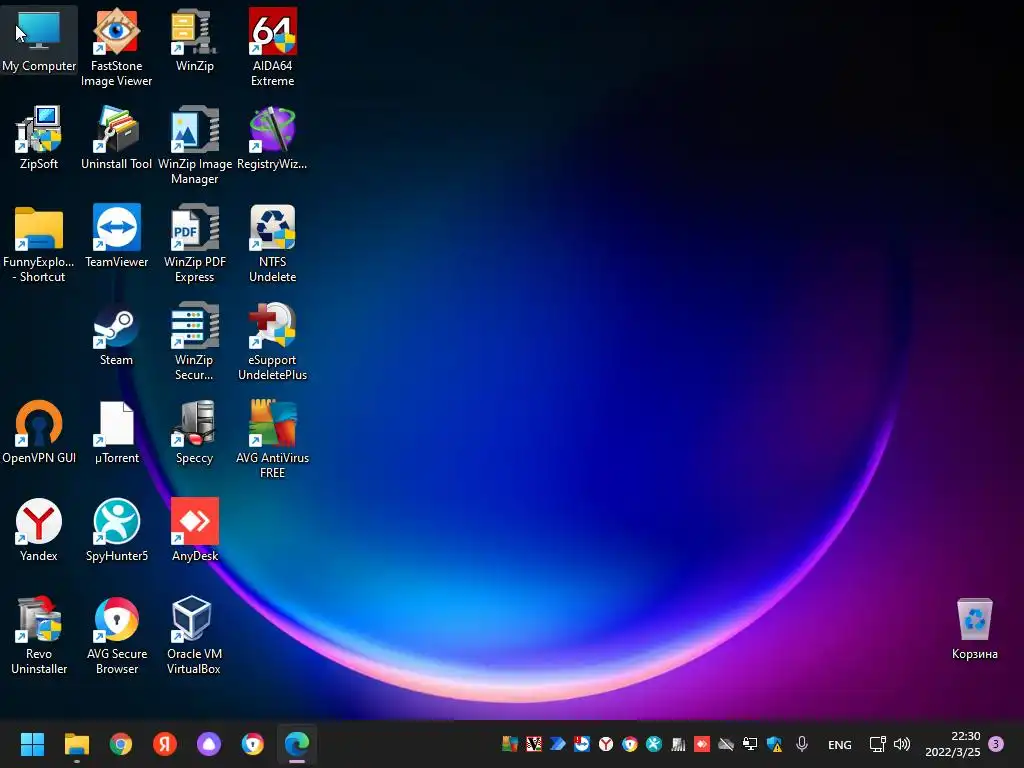Open clock showing 22:30 2022/3/25
The width and height of the screenshot is (1024, 768).
[x=952, y=744]
